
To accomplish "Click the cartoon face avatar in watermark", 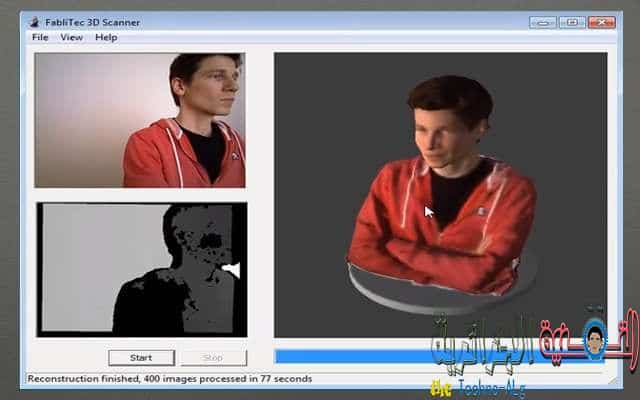I will pos(595,340).
